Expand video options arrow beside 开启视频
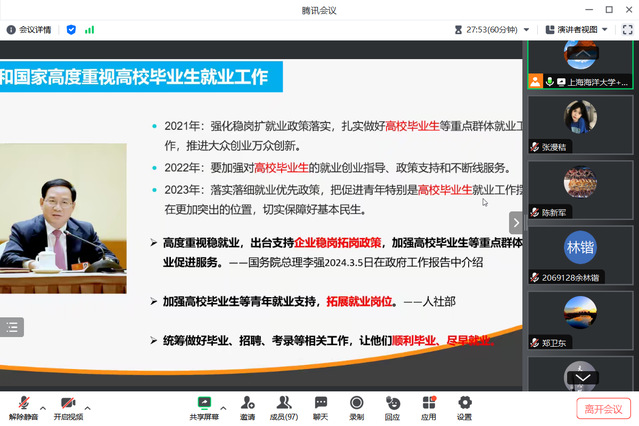Screen dimensions: 639x426 click(x=87, y=407)
